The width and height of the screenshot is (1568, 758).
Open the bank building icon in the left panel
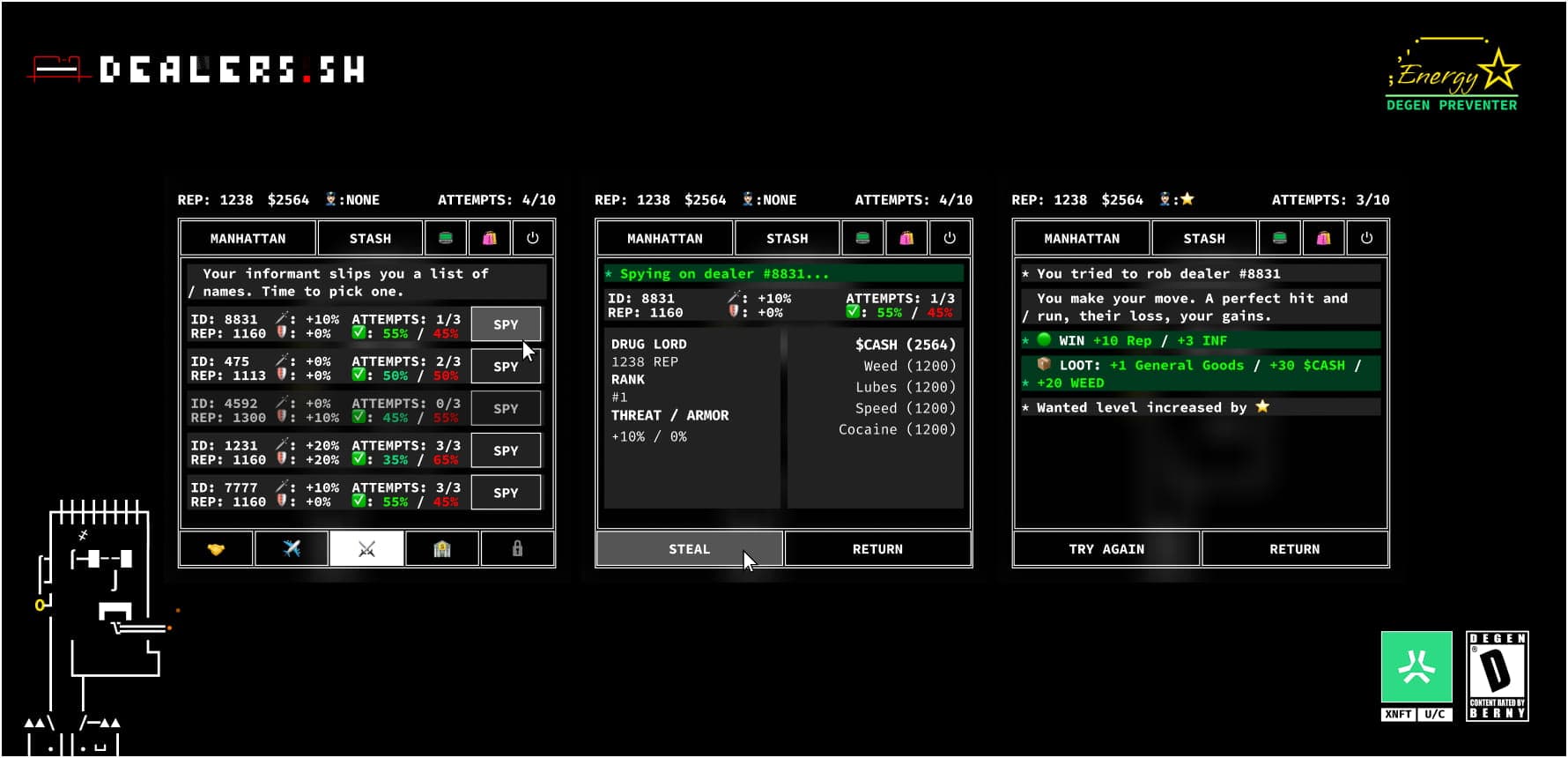[x=442, y=549]
